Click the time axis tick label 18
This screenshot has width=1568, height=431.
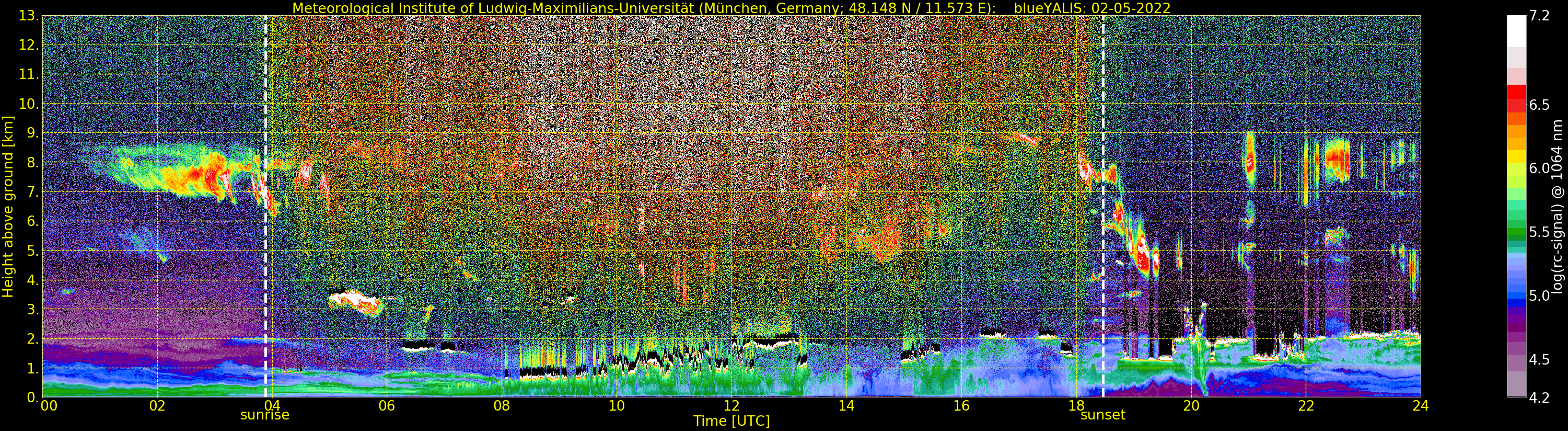coord(1076,406)
